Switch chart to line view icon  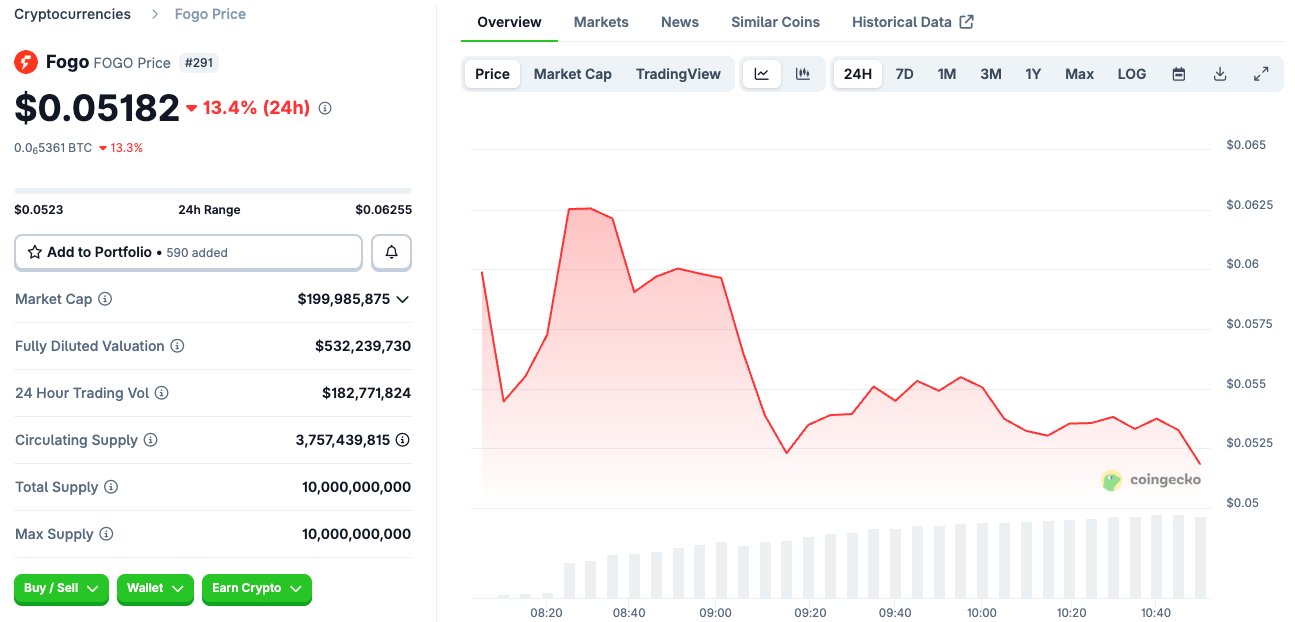point(761,74)
